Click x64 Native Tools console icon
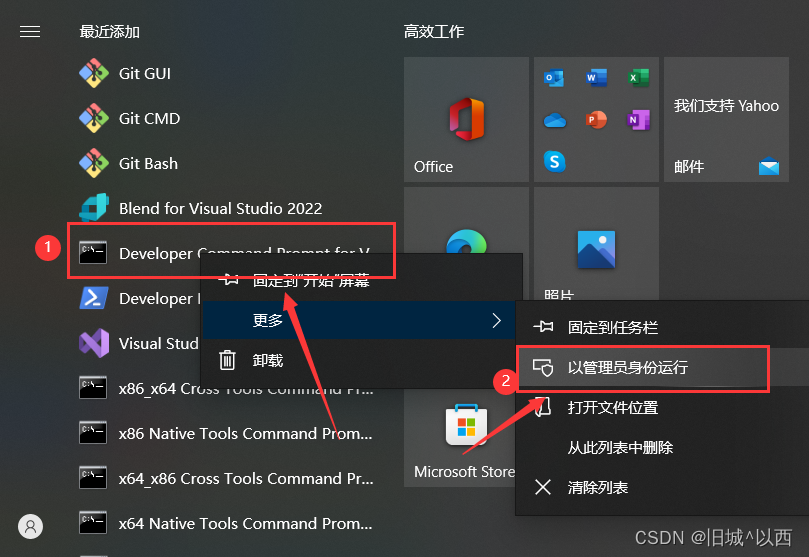This screenshot has height=557, width=809. point(93,523)
